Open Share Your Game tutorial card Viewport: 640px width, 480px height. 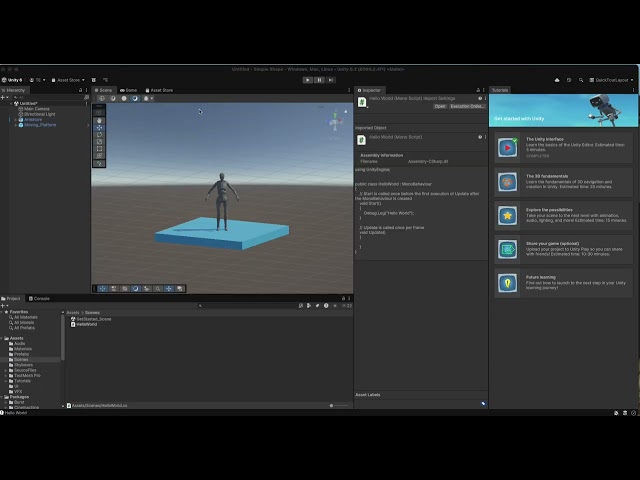pyautogui.click(x=564, y=249)
